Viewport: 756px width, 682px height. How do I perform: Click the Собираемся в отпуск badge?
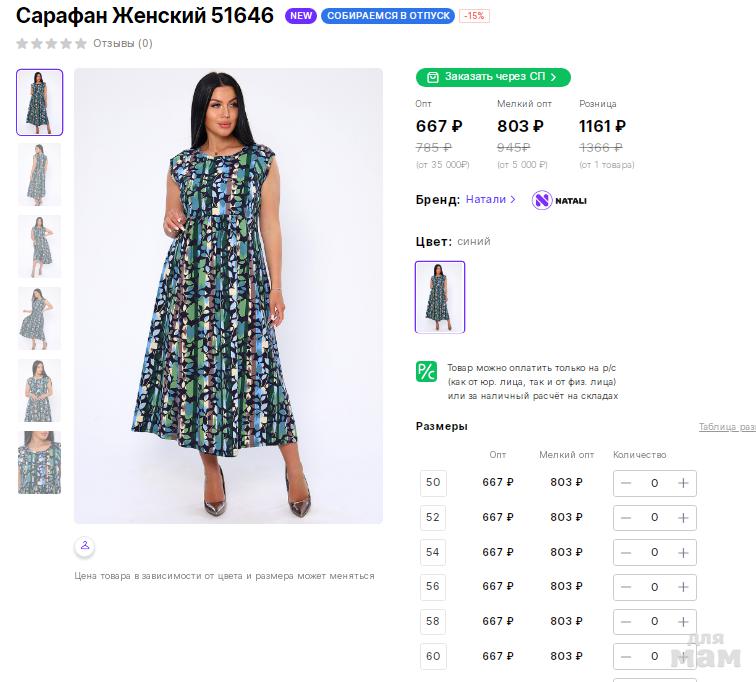(388, 17)
